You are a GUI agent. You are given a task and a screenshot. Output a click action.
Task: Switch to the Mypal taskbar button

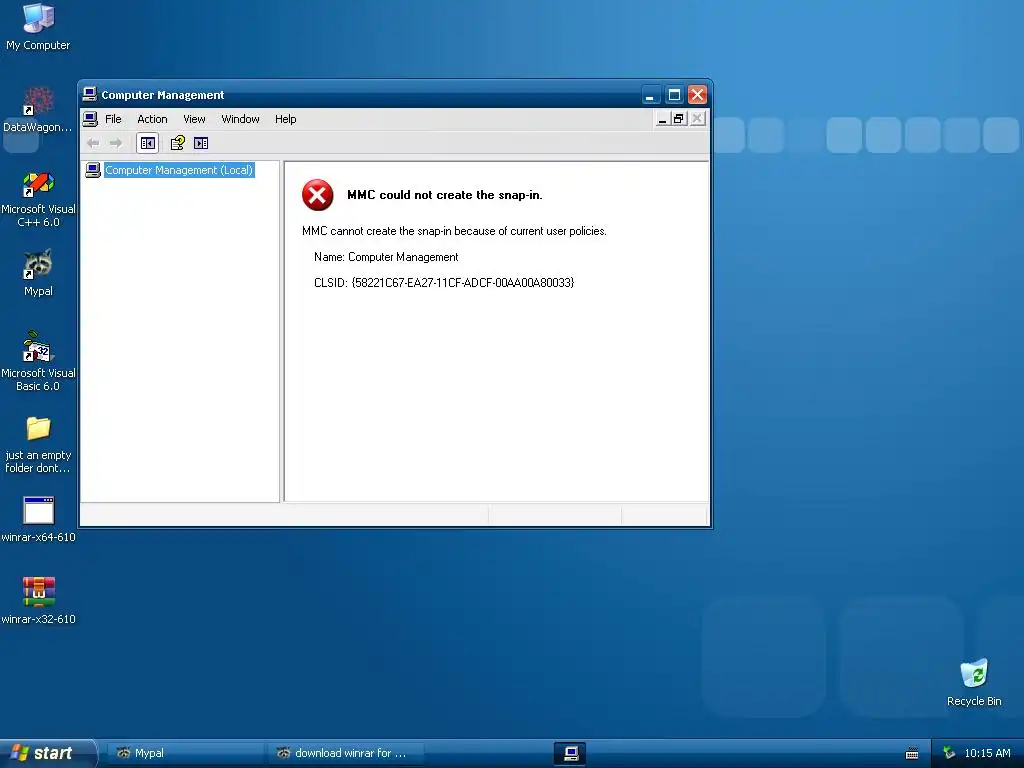click(185, 753)
